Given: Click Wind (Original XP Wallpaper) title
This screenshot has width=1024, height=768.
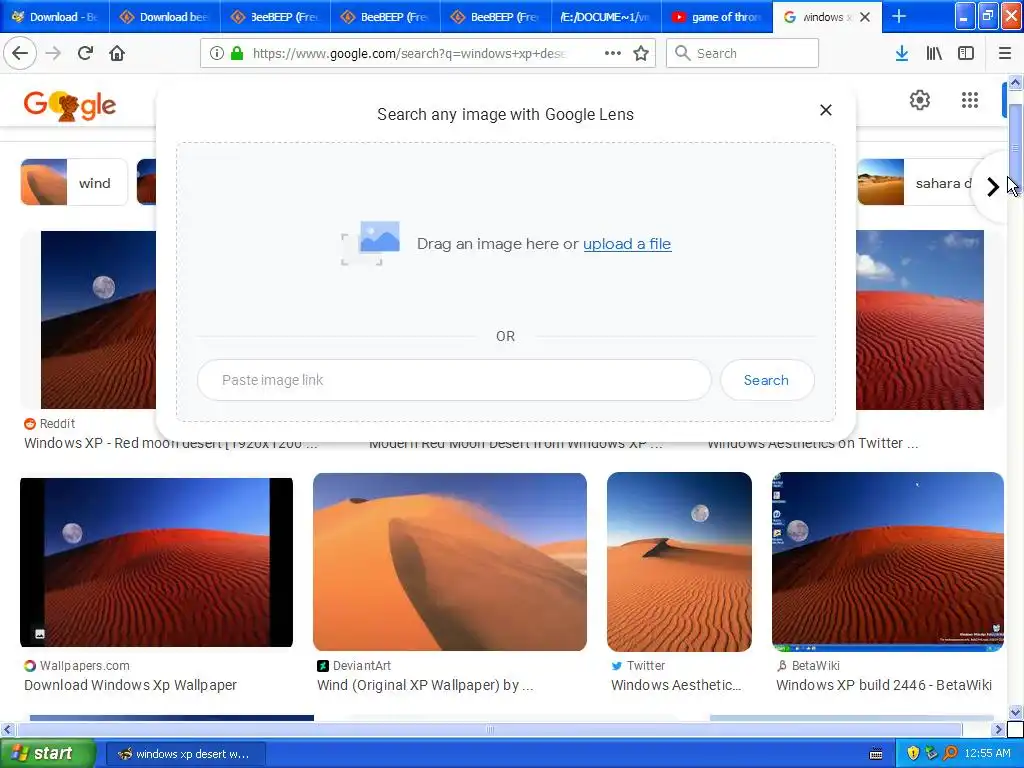Looking at the screenshot, I should point(425,685).
